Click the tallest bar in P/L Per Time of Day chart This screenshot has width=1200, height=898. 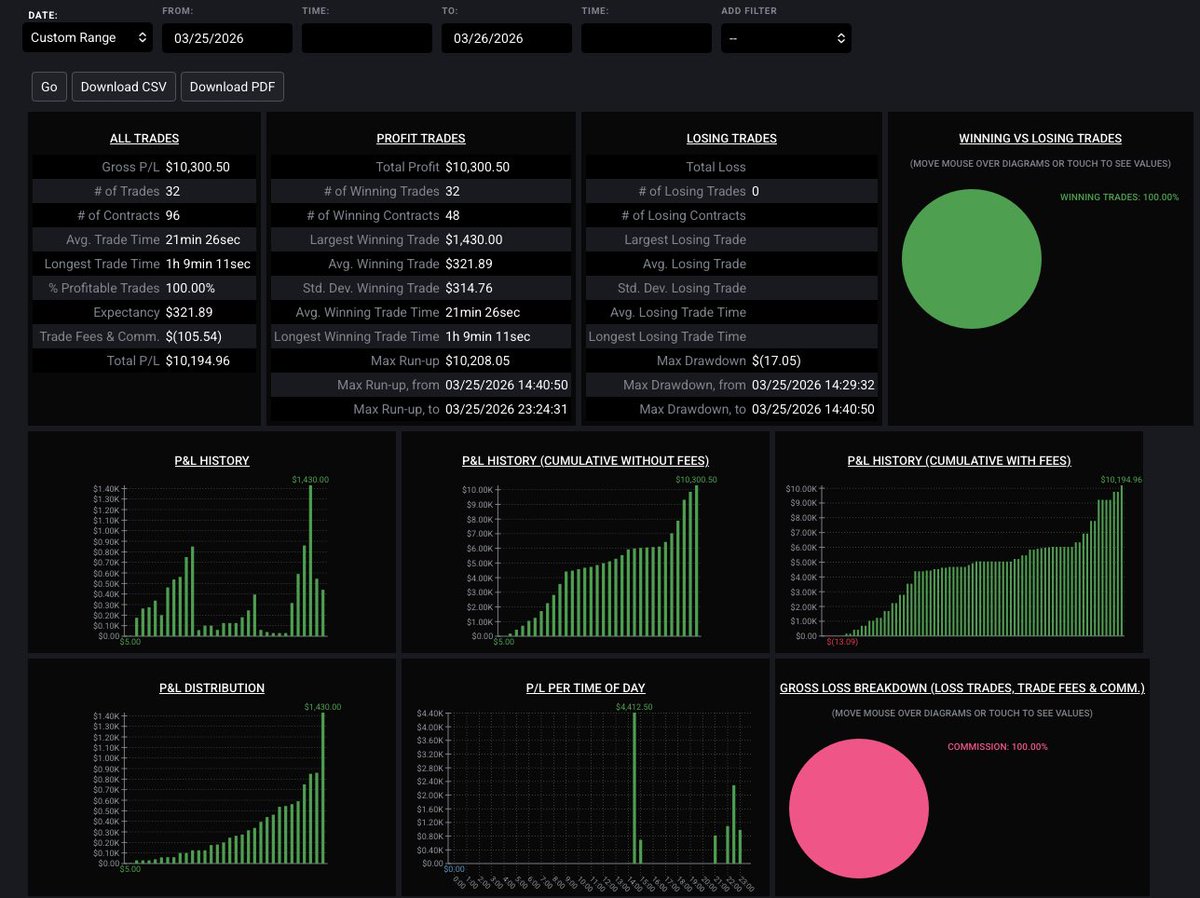click(635, 788)
